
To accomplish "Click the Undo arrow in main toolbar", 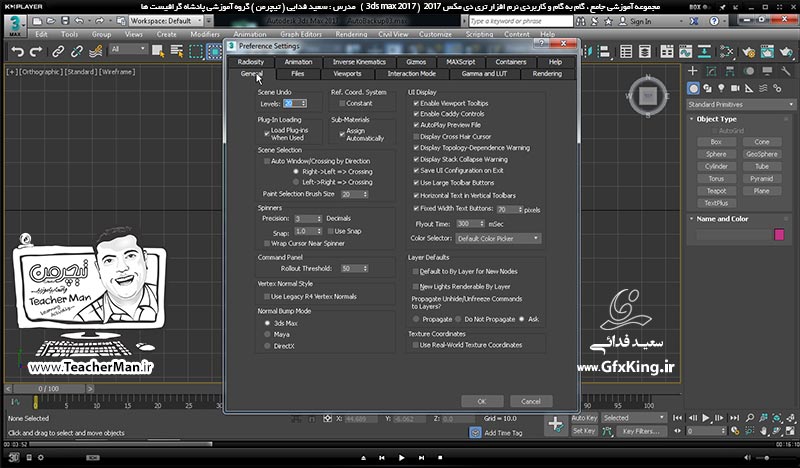I will [x=17, y=52].
